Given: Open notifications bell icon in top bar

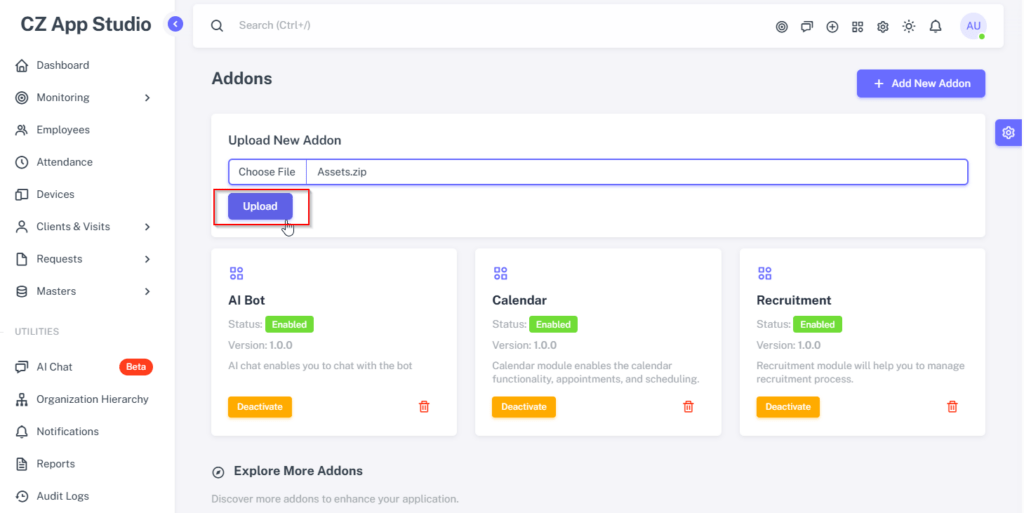Looking at the screenshot, I should click(935, 26).
